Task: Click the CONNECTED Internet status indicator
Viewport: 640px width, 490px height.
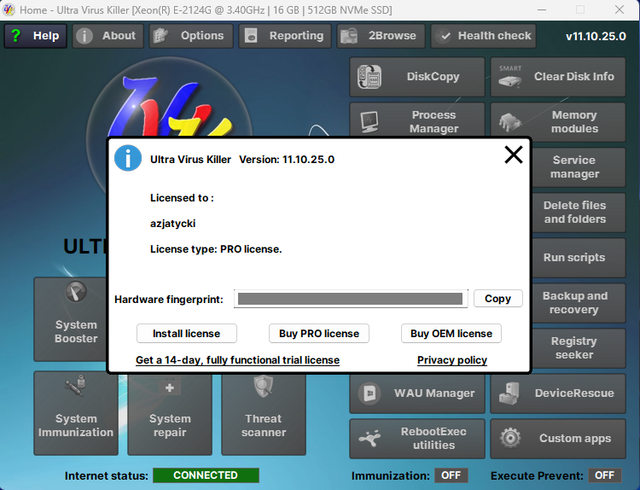Action: pos(206,475)
